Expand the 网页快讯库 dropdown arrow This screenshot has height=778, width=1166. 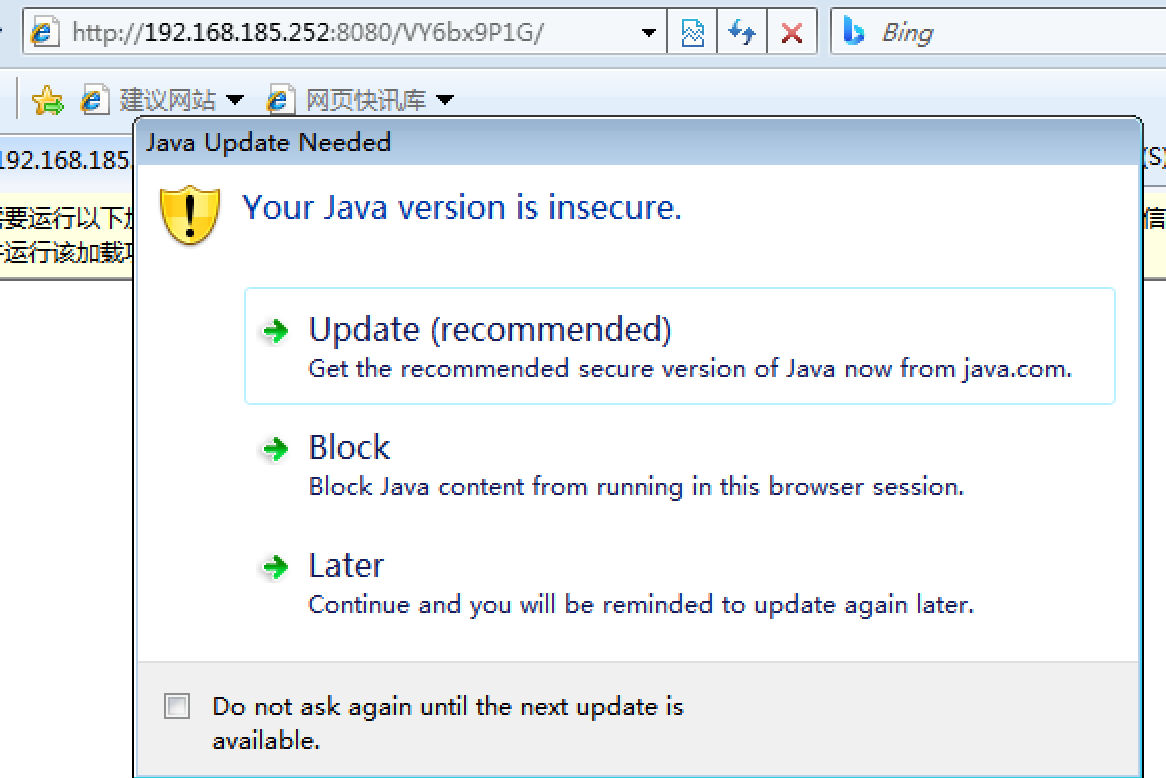tap(445, 100)
